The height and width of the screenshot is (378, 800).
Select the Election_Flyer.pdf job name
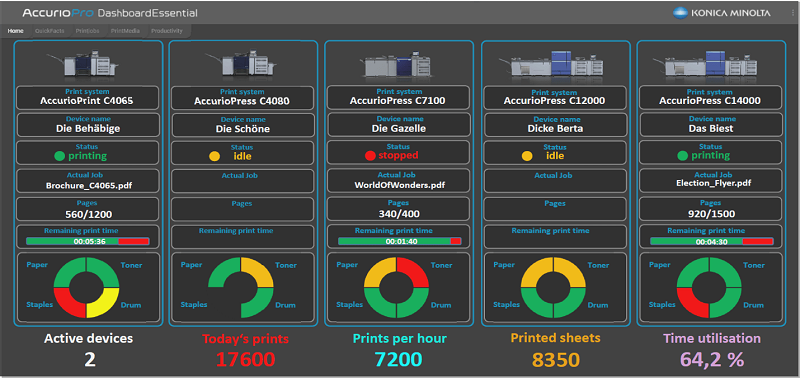713,183
